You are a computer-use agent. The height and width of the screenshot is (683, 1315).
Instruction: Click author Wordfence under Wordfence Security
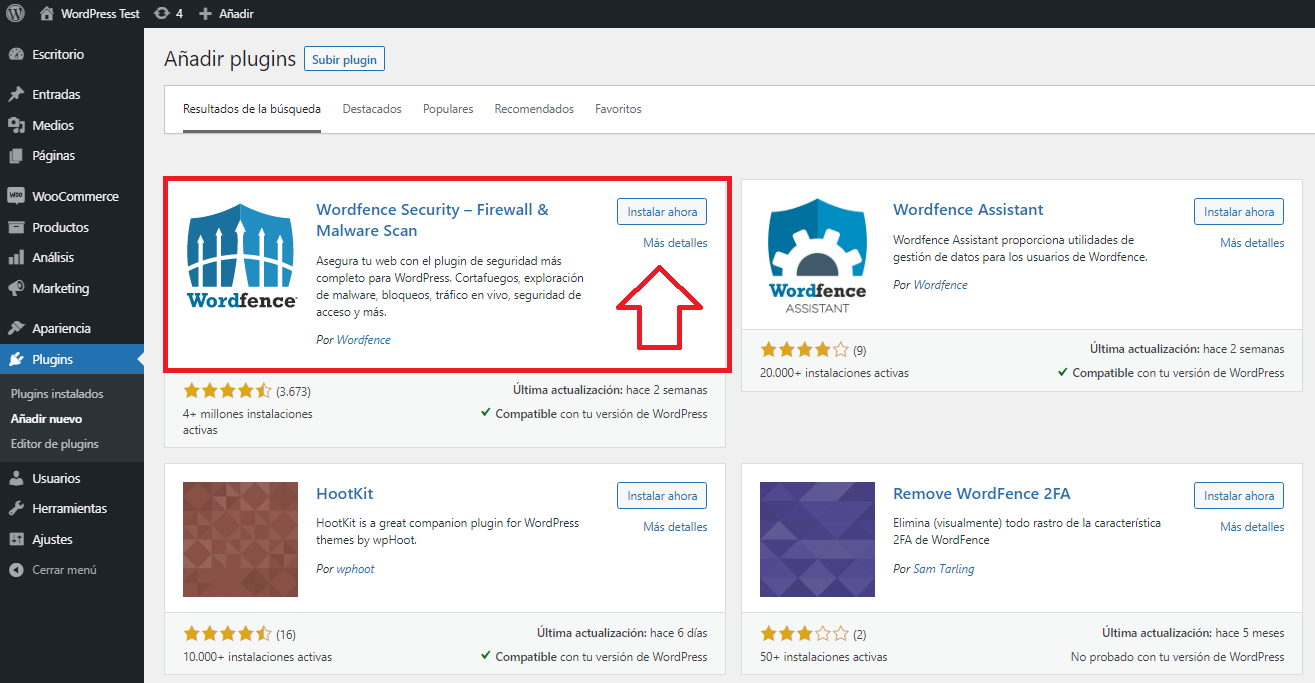pyautogui.click(x=363, y=340)
